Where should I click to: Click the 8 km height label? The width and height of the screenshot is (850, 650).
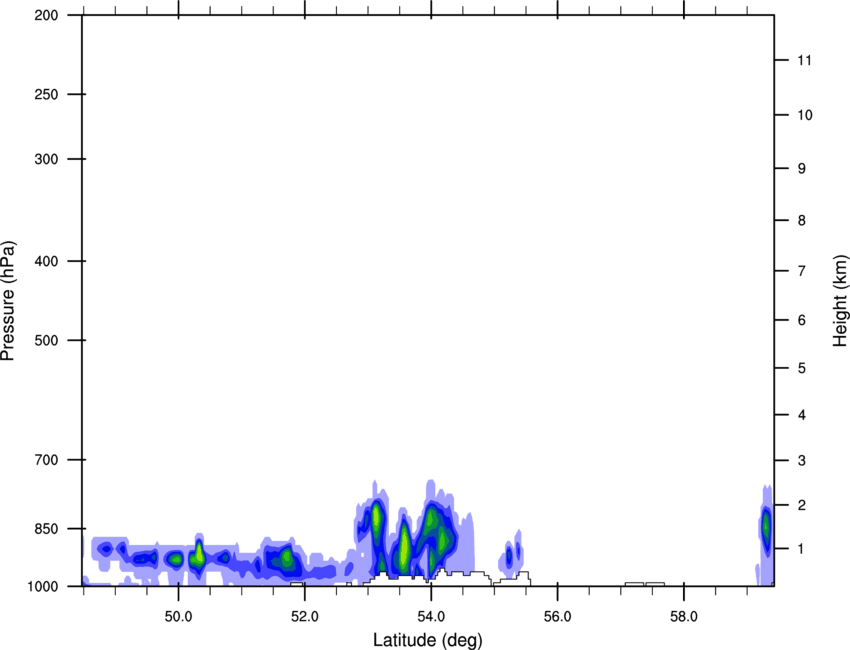click(x=802, y=221)
